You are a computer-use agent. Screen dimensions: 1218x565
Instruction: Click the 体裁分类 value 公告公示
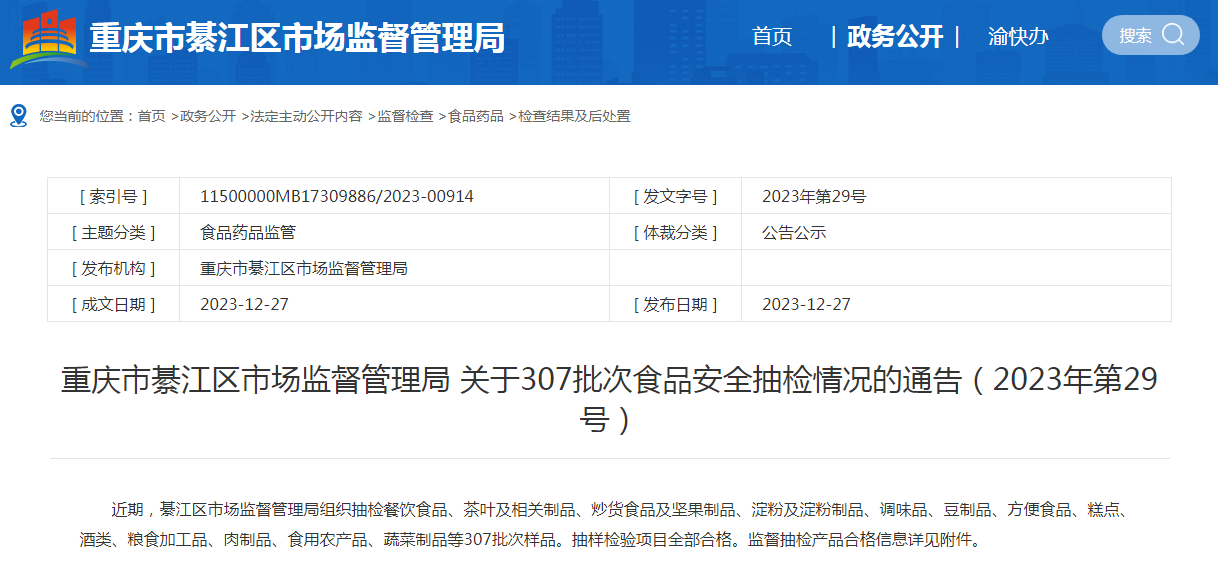coord(794,232)
